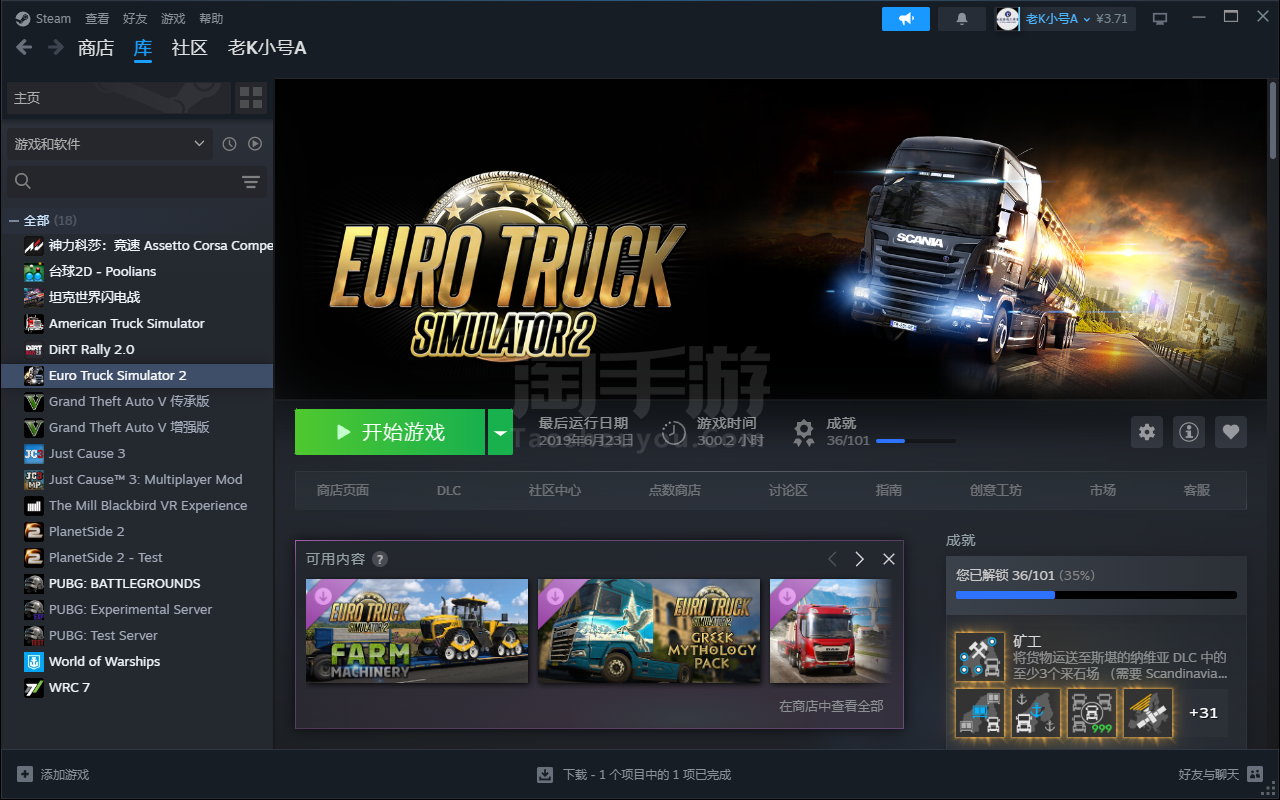Open friends and chat icon

pos(1254,774)
